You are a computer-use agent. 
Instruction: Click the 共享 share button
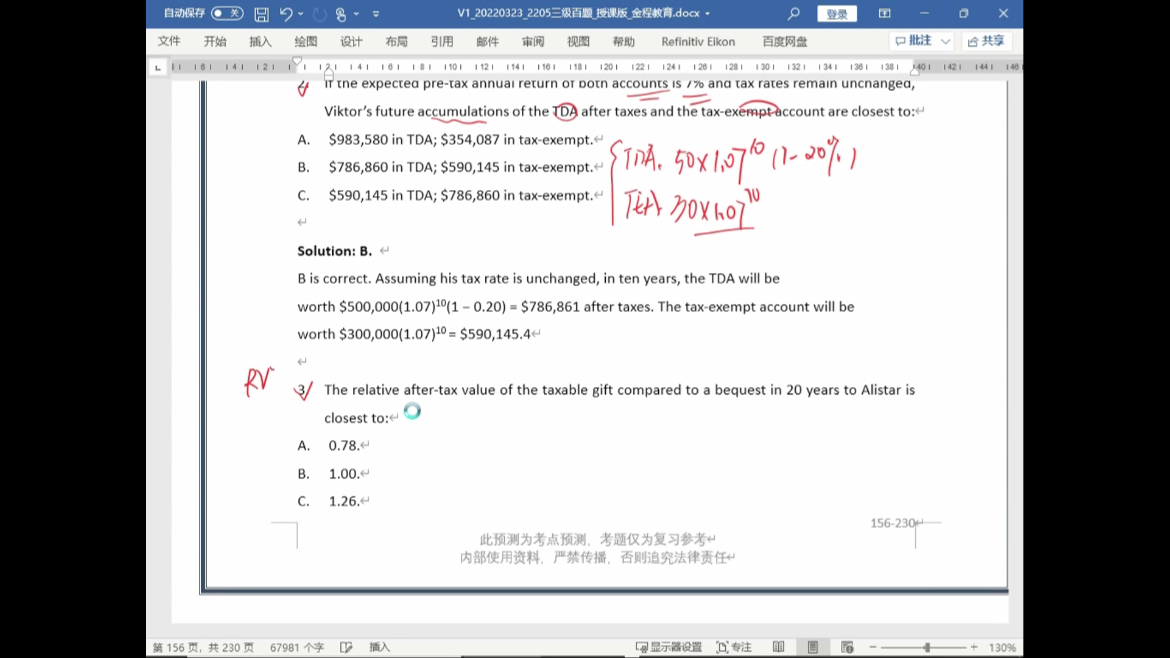tap(986, 41)
